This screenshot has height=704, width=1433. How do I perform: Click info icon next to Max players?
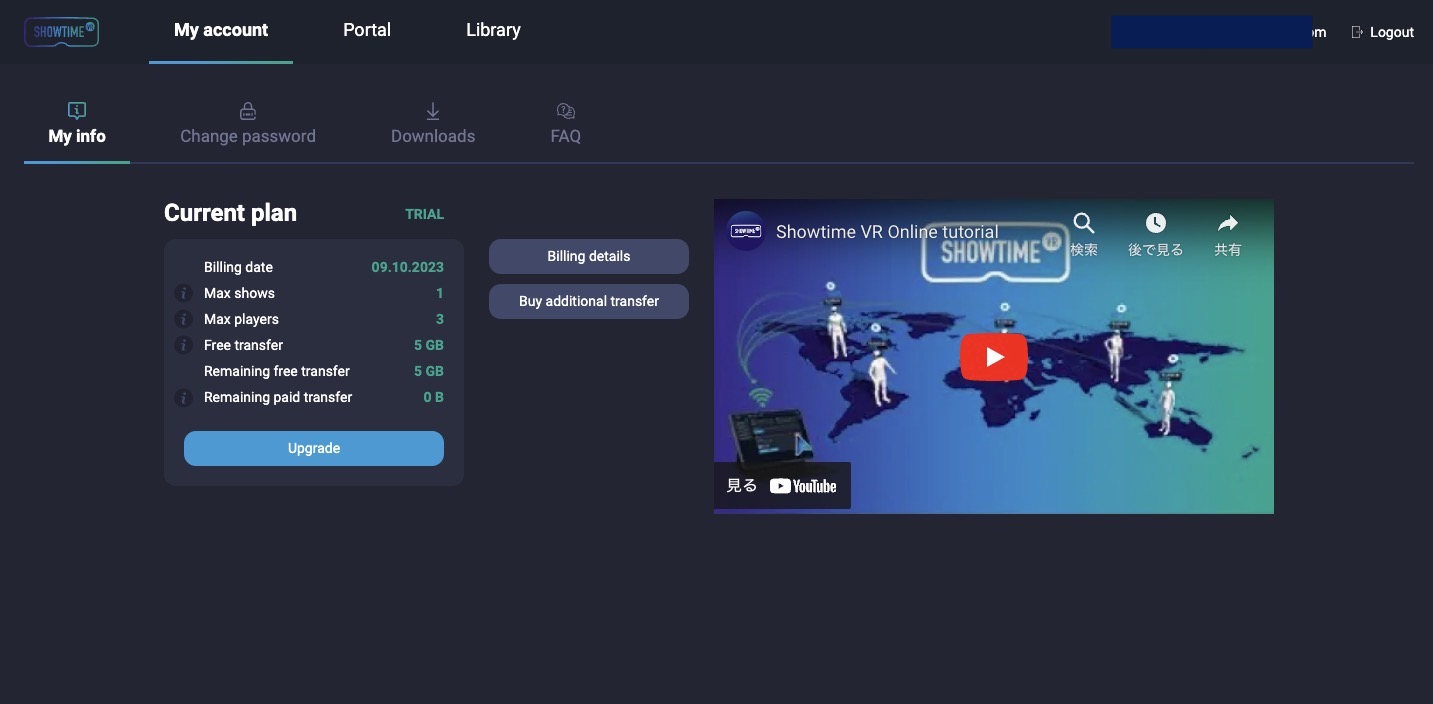click(x=183, y=319)
